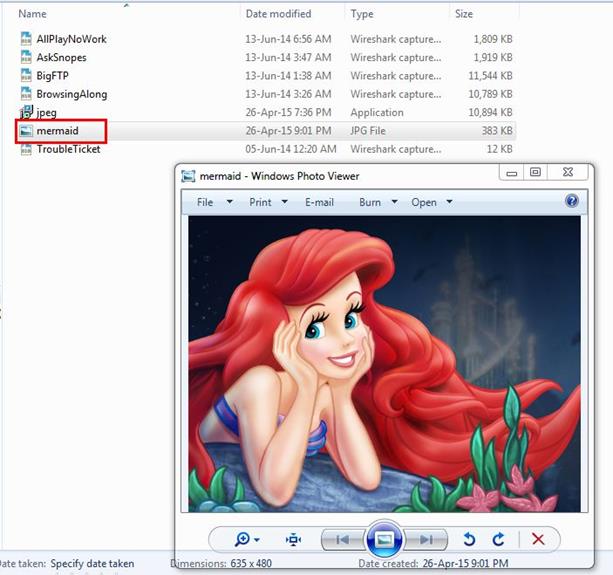
Task: Select the mermaid JPG file
Action: click(x=57, y=131)
